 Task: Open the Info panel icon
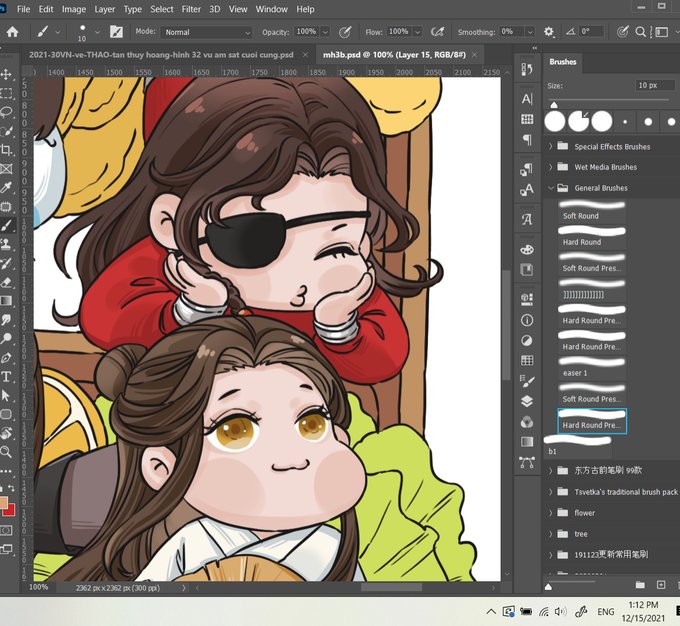527,320
